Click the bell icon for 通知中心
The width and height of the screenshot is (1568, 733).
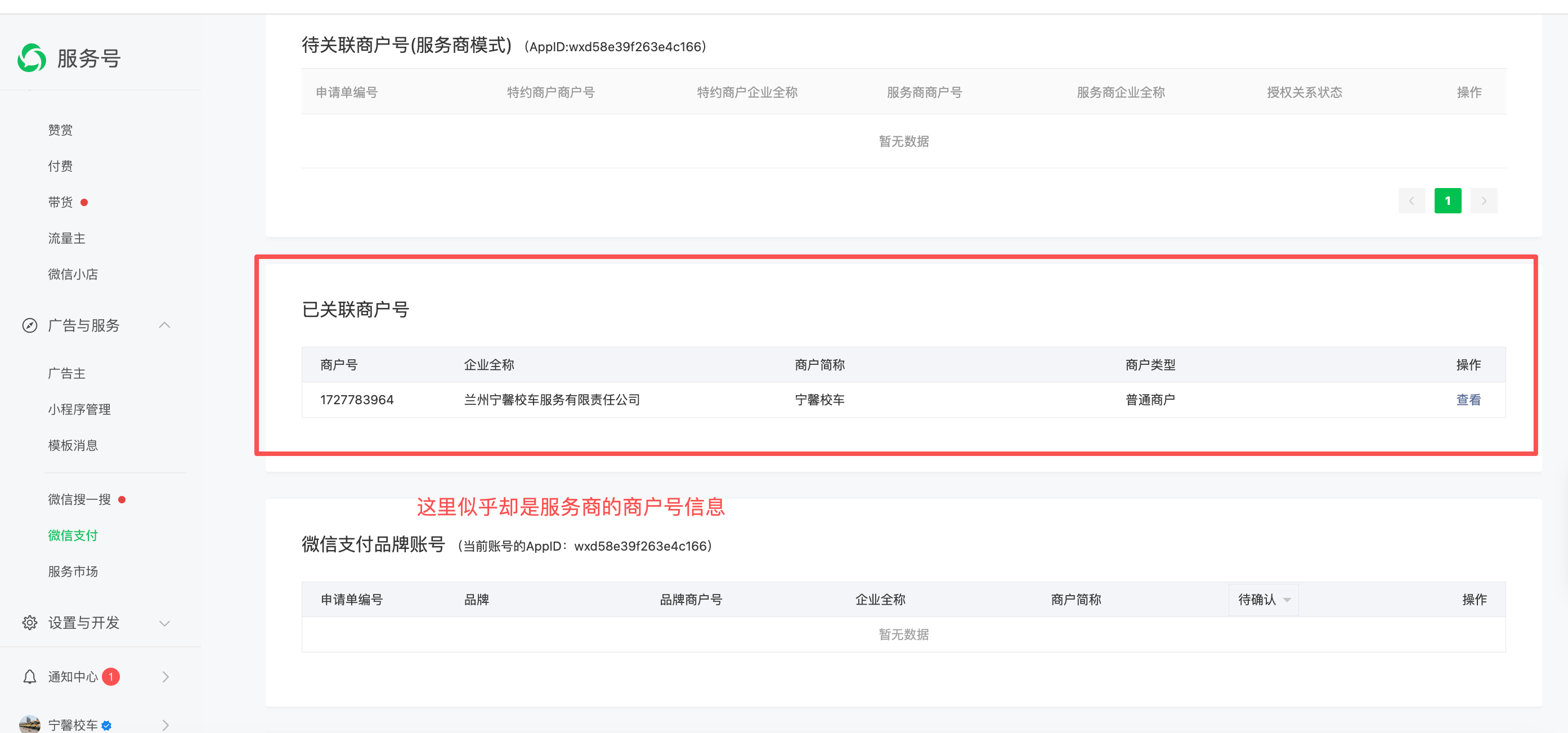(30, 676)
